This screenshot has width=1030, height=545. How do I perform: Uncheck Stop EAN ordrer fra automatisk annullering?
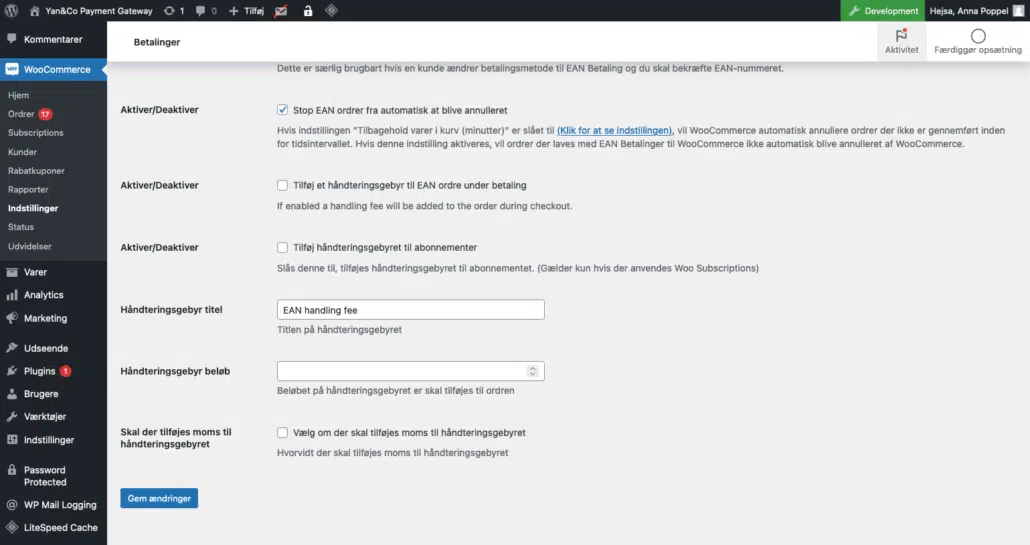click(x=282, y=110)
